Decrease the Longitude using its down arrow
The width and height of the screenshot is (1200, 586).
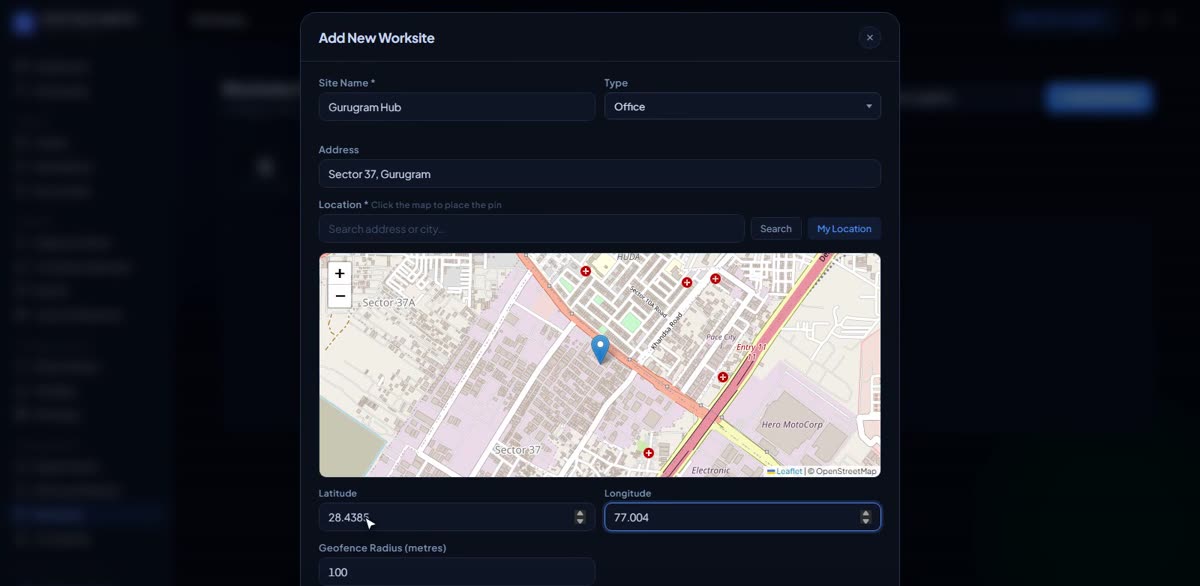point(866,521)
